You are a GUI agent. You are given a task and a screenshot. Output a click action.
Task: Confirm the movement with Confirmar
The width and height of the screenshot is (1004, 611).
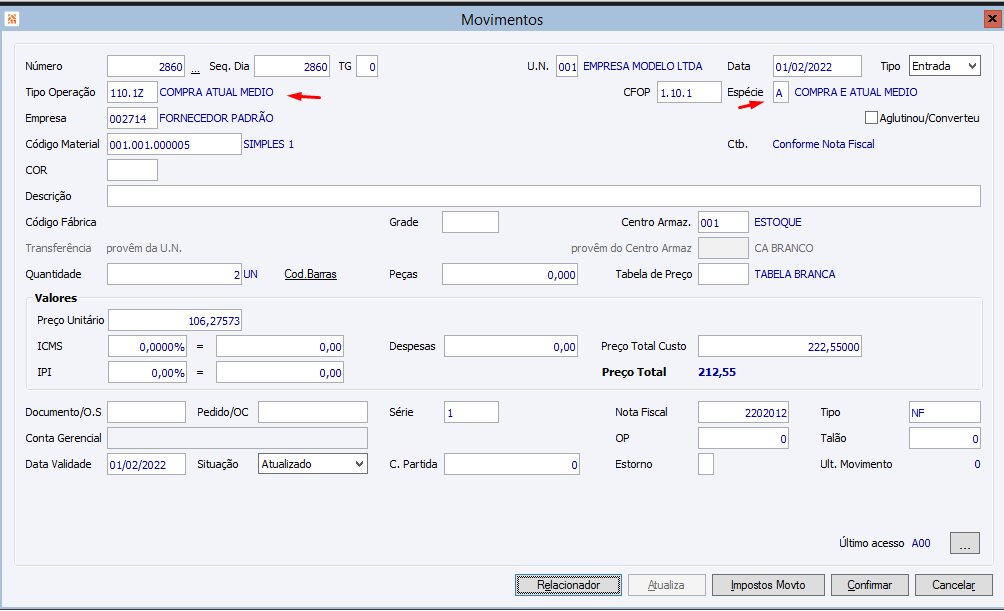pyautogui.click(x=870, y=585)
